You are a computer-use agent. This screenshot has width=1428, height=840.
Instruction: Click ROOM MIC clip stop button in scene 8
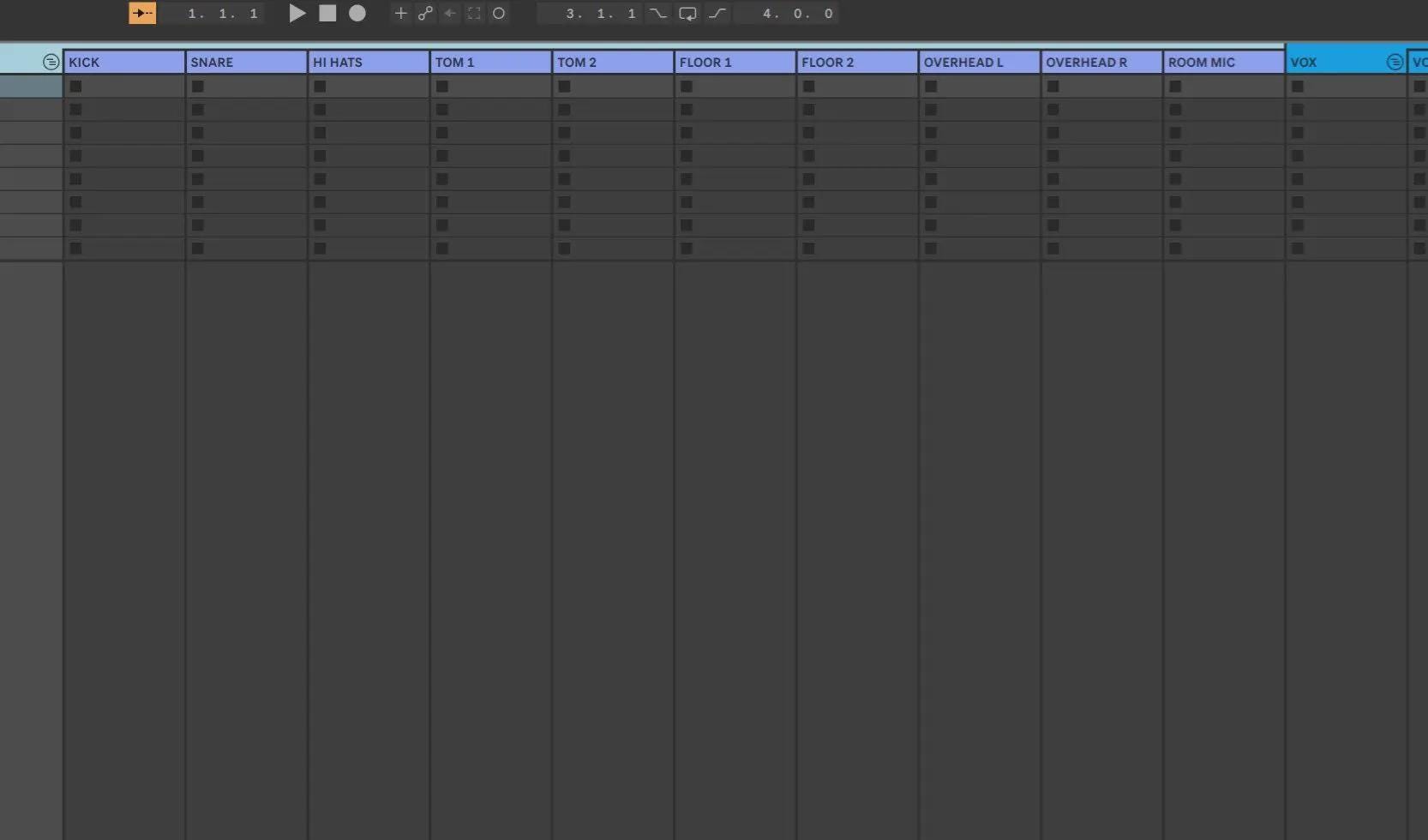tap(1175, 249)
